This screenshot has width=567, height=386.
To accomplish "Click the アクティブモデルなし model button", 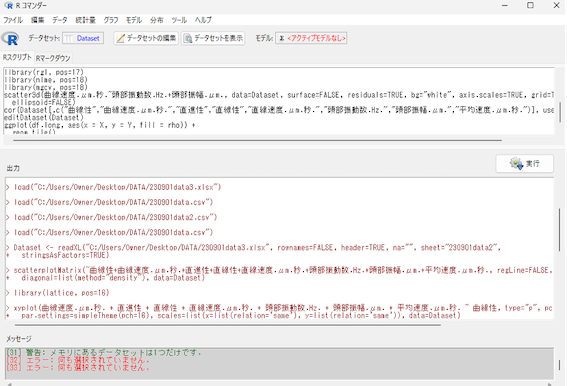I will pos(311,38).
